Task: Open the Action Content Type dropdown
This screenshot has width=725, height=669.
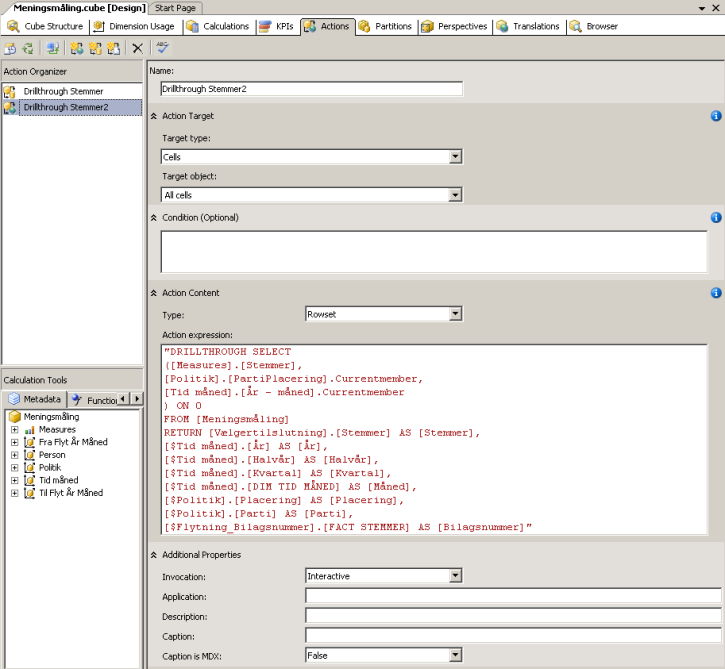Action: pos(455,314)
